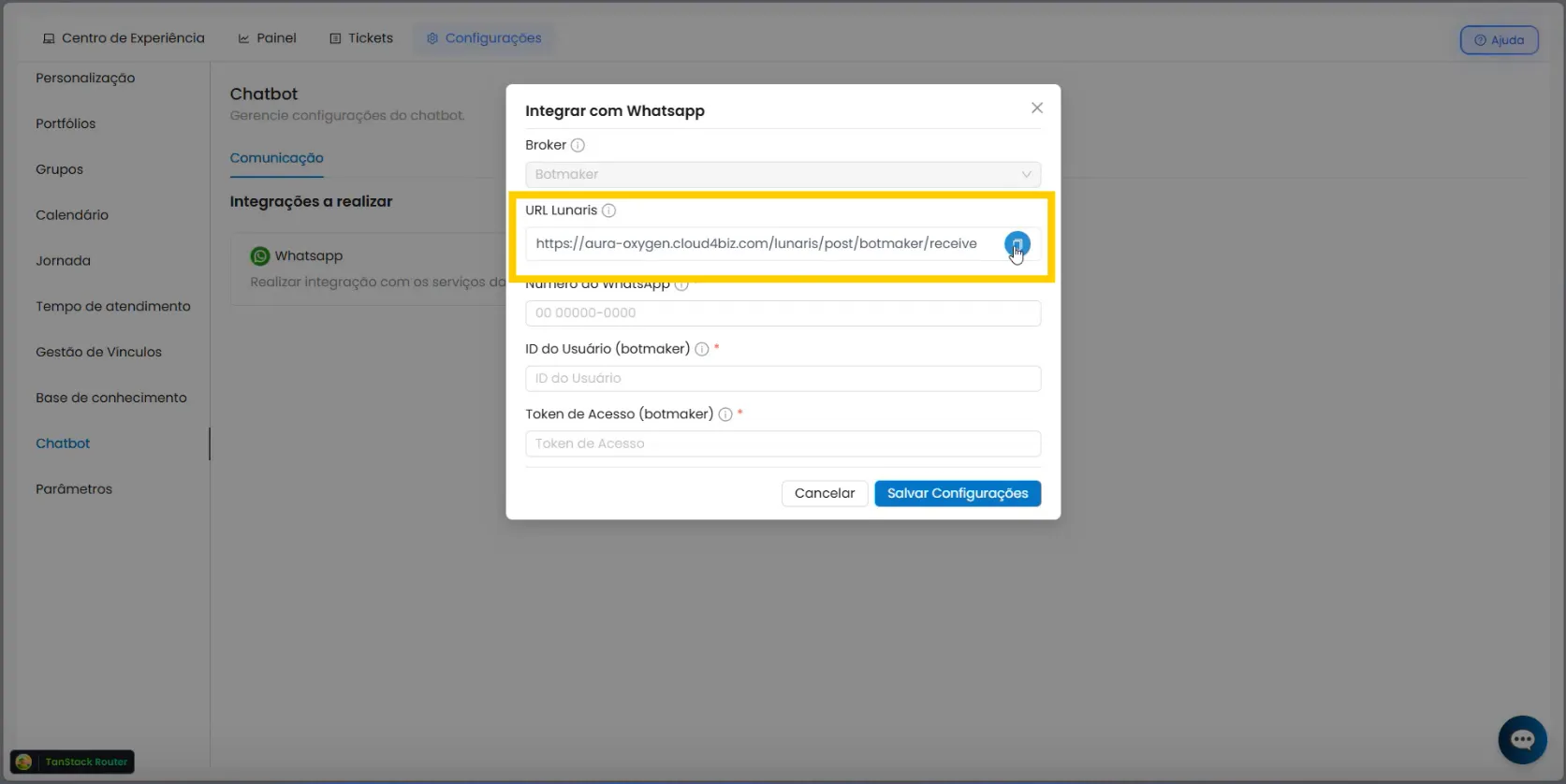Viewport: 1566px width, 784px height.
Task: Click Salvar Configurações
Action: (958, 493)
